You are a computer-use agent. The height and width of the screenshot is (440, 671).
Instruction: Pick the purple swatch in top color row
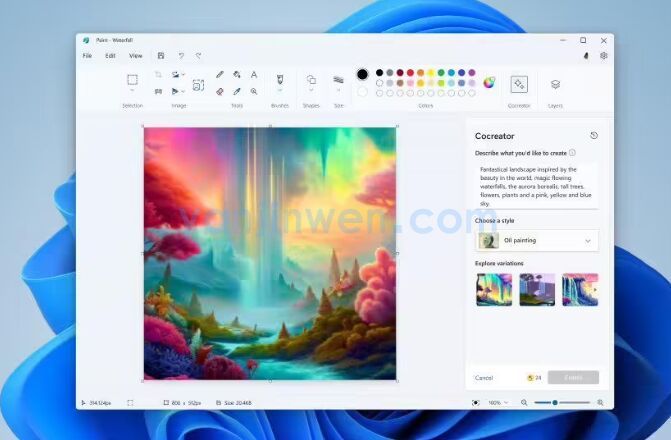(472, 73)
